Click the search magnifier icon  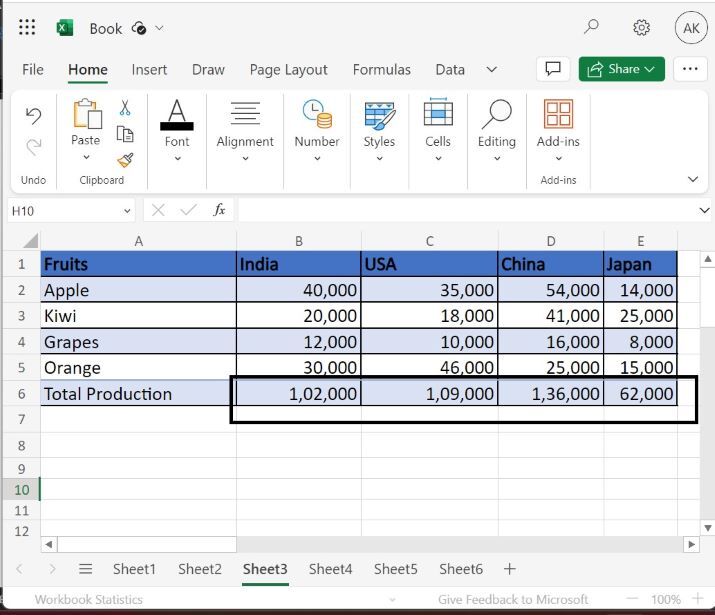coord(592,28)
